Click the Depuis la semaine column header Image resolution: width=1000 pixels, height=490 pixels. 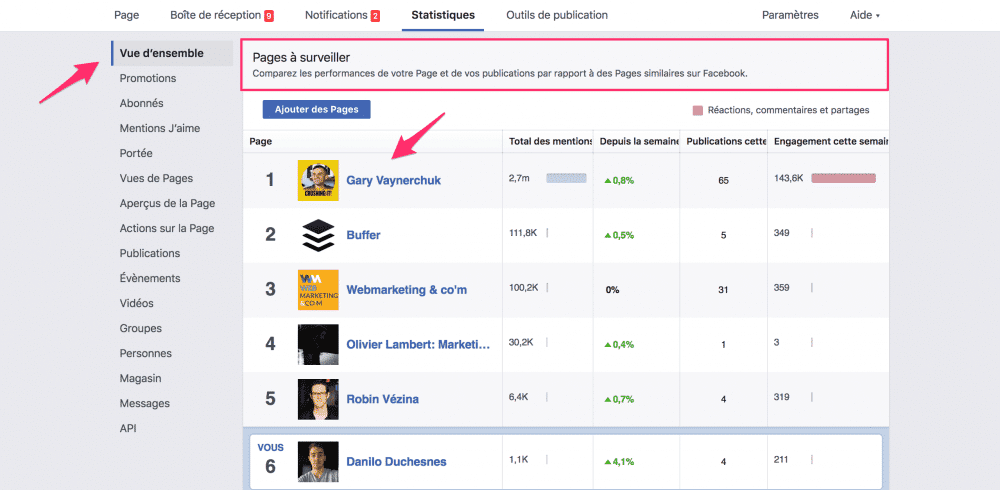[x=637, y=142]
